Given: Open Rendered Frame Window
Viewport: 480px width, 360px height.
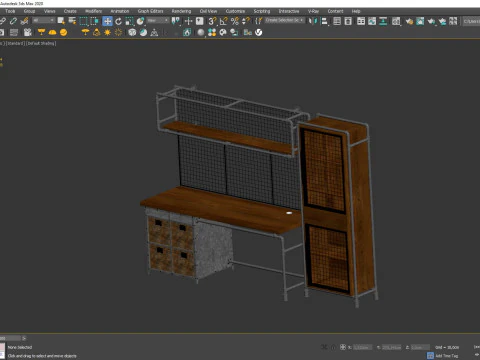Looking at the screenshot, I should (420, 21).
